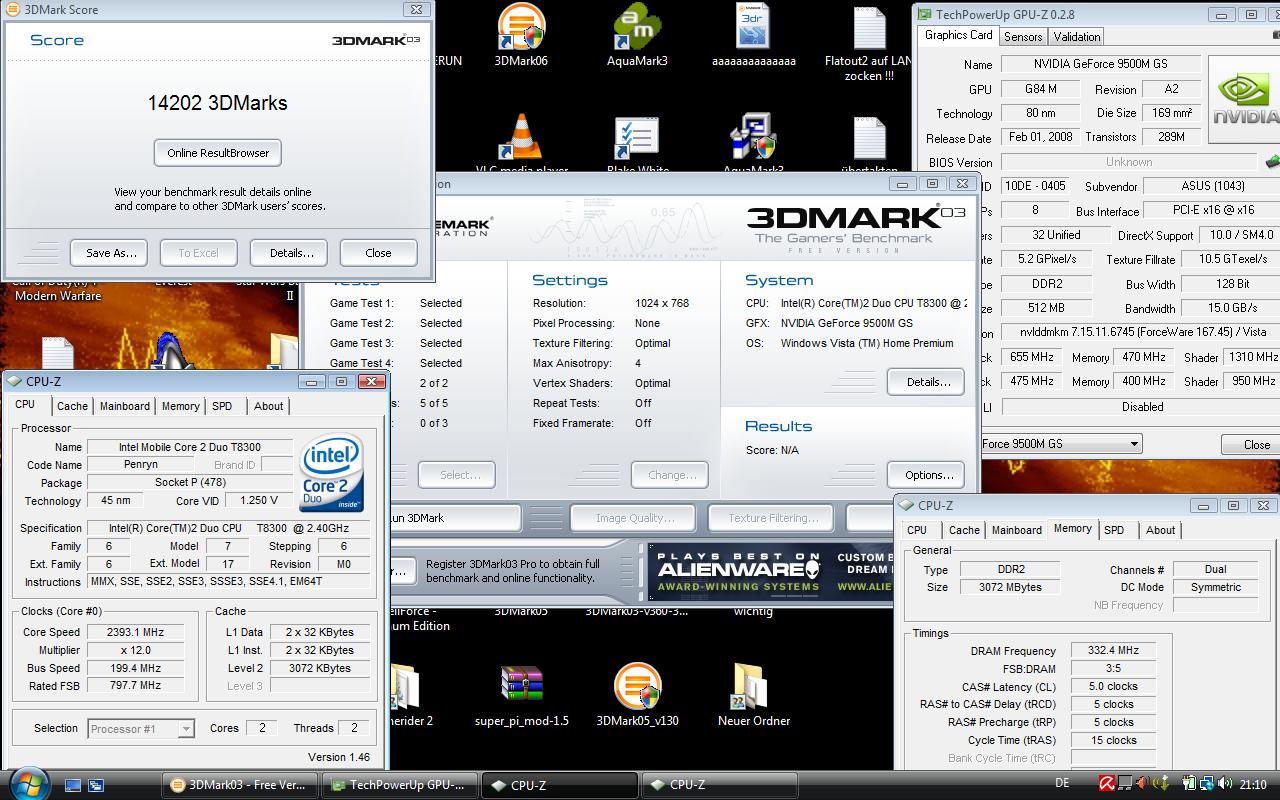Viewport: 1280px width, 800px height.
Task: Activate the TechPowerUp GPU-Z taskbar button
Action: coord(399,785)
